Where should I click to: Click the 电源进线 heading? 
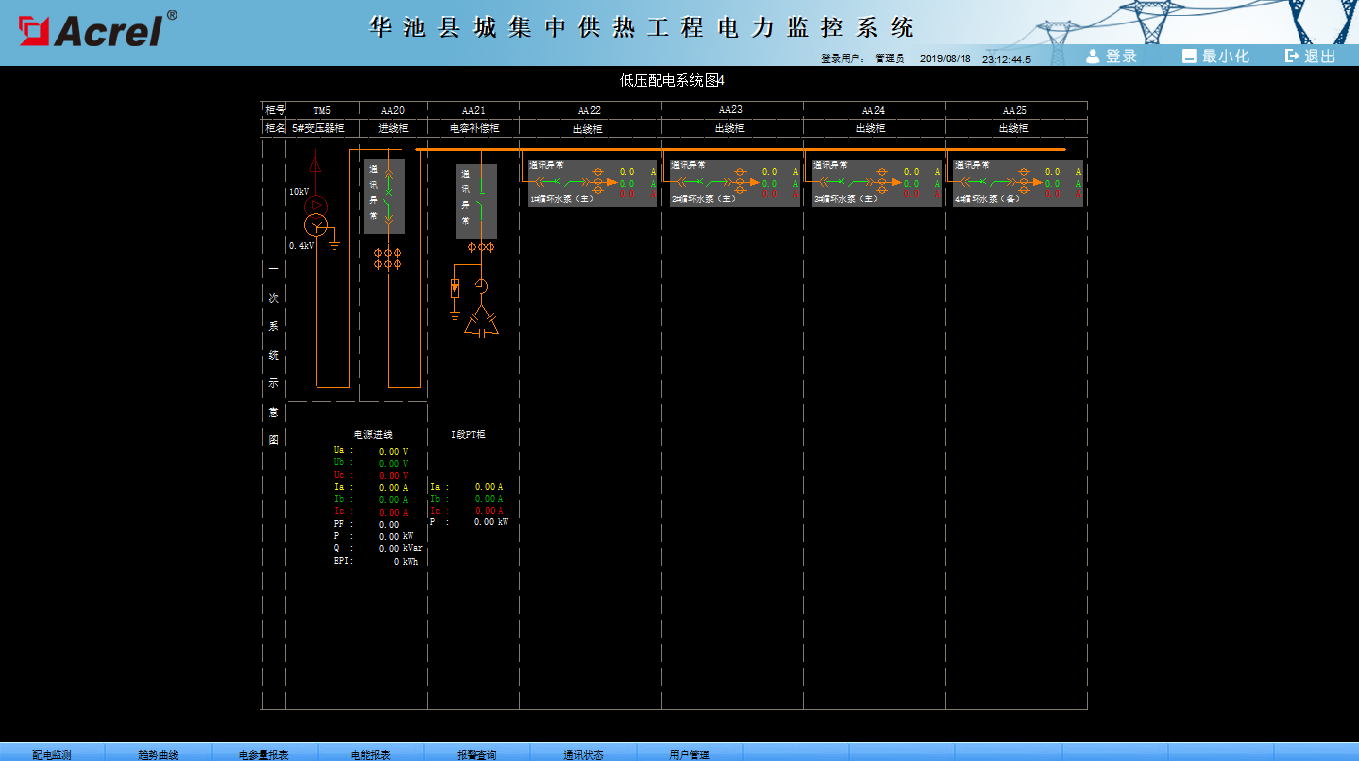tap(373, 435)
